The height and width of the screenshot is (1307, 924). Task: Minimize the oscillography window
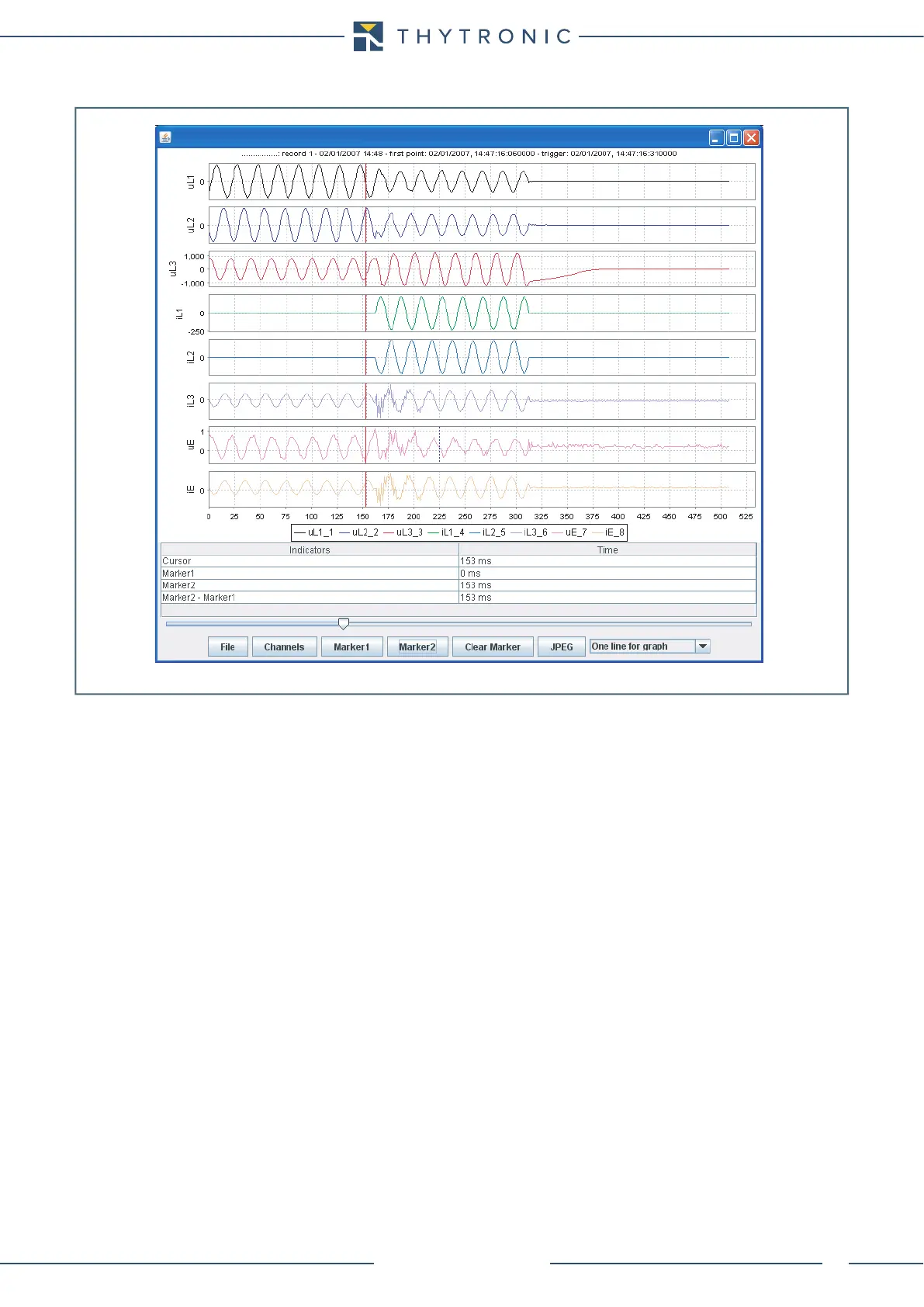[x=716, y=138]
